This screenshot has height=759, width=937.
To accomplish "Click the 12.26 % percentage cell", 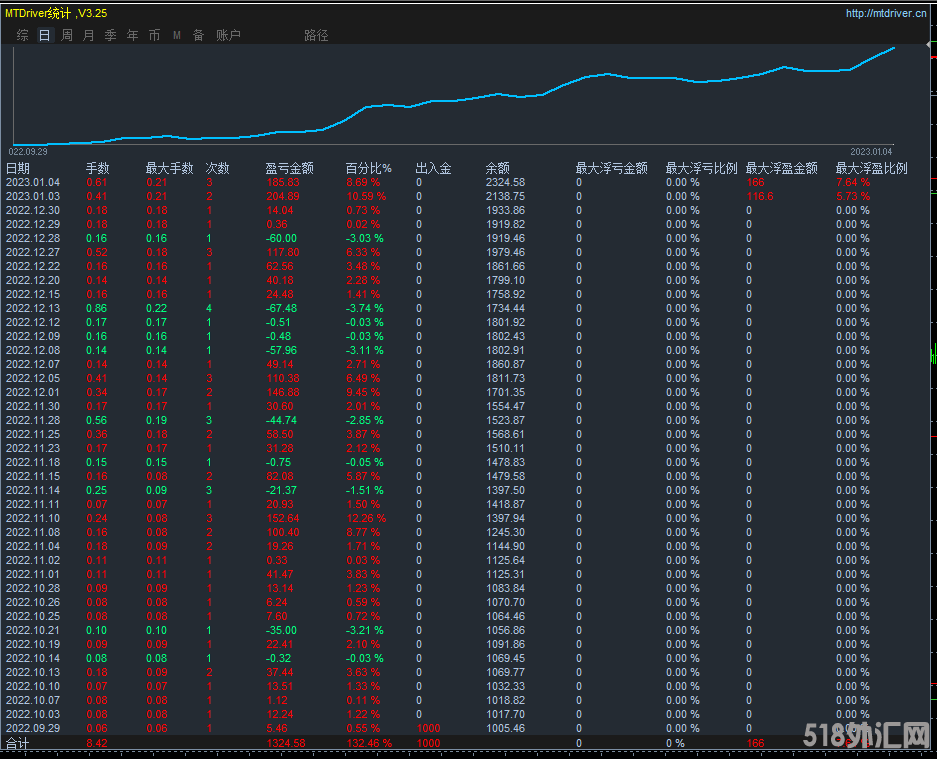I will tap(366, 518).
